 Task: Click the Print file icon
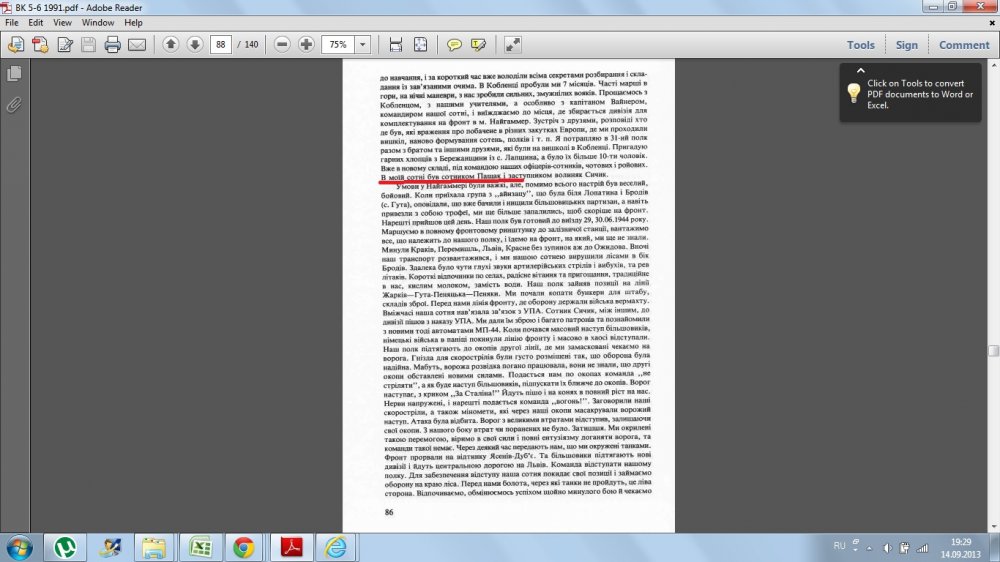113,45
